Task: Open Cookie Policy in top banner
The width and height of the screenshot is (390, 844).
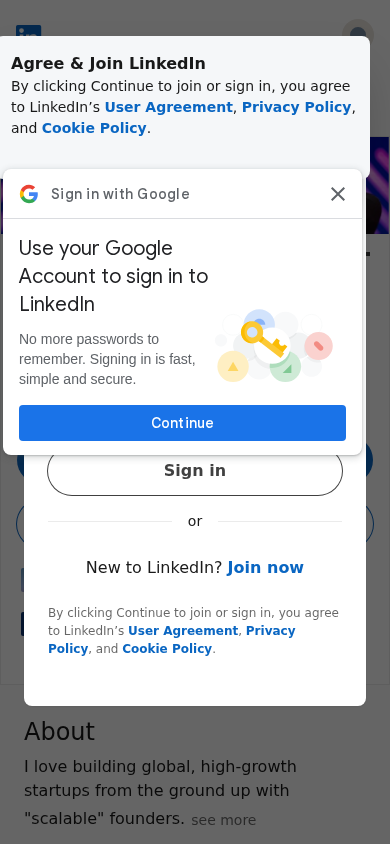Action: pyautogui.click(x=94, y=128)
